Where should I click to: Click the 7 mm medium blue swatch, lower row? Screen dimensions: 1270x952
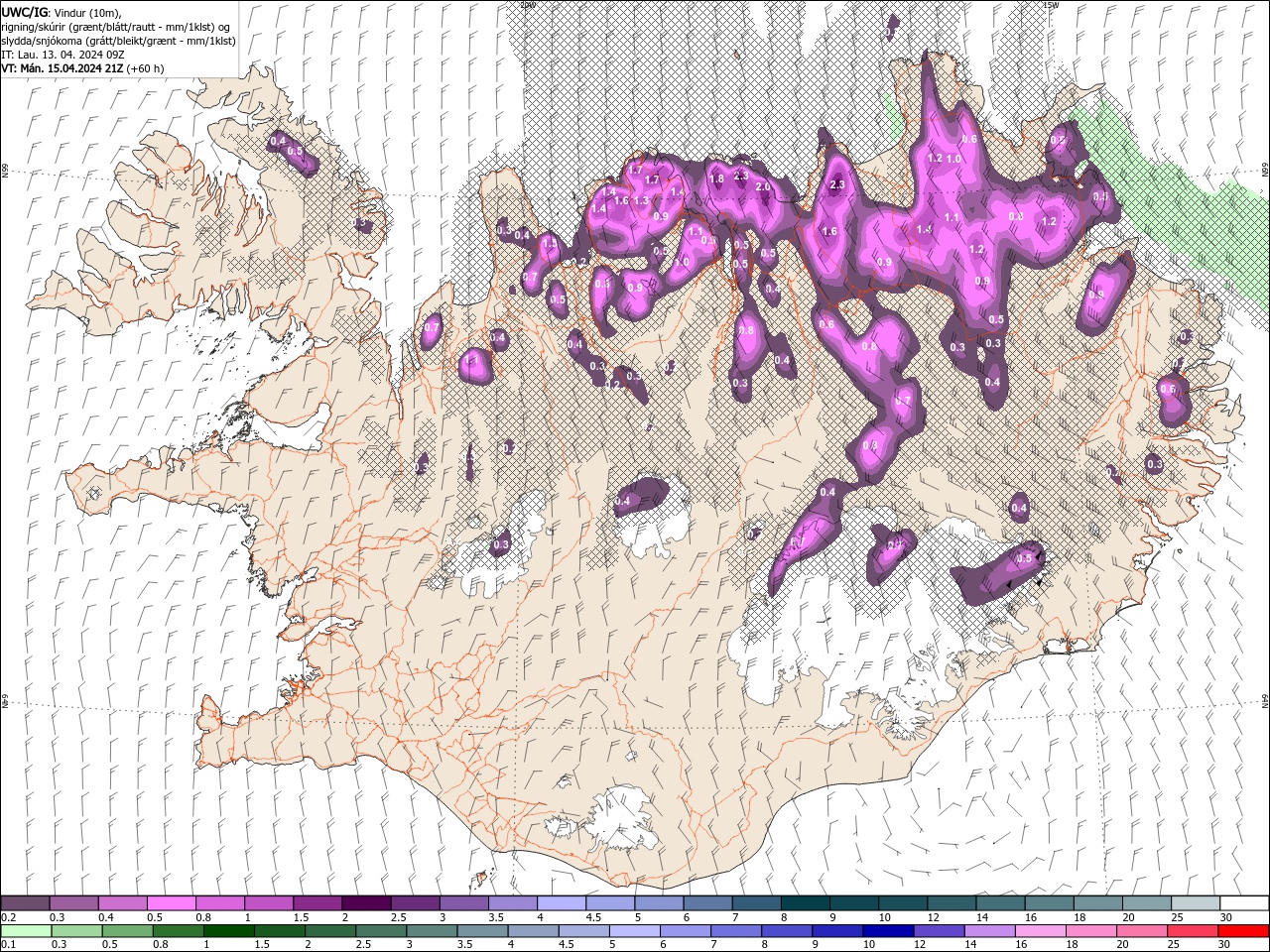tap(736, 931)
